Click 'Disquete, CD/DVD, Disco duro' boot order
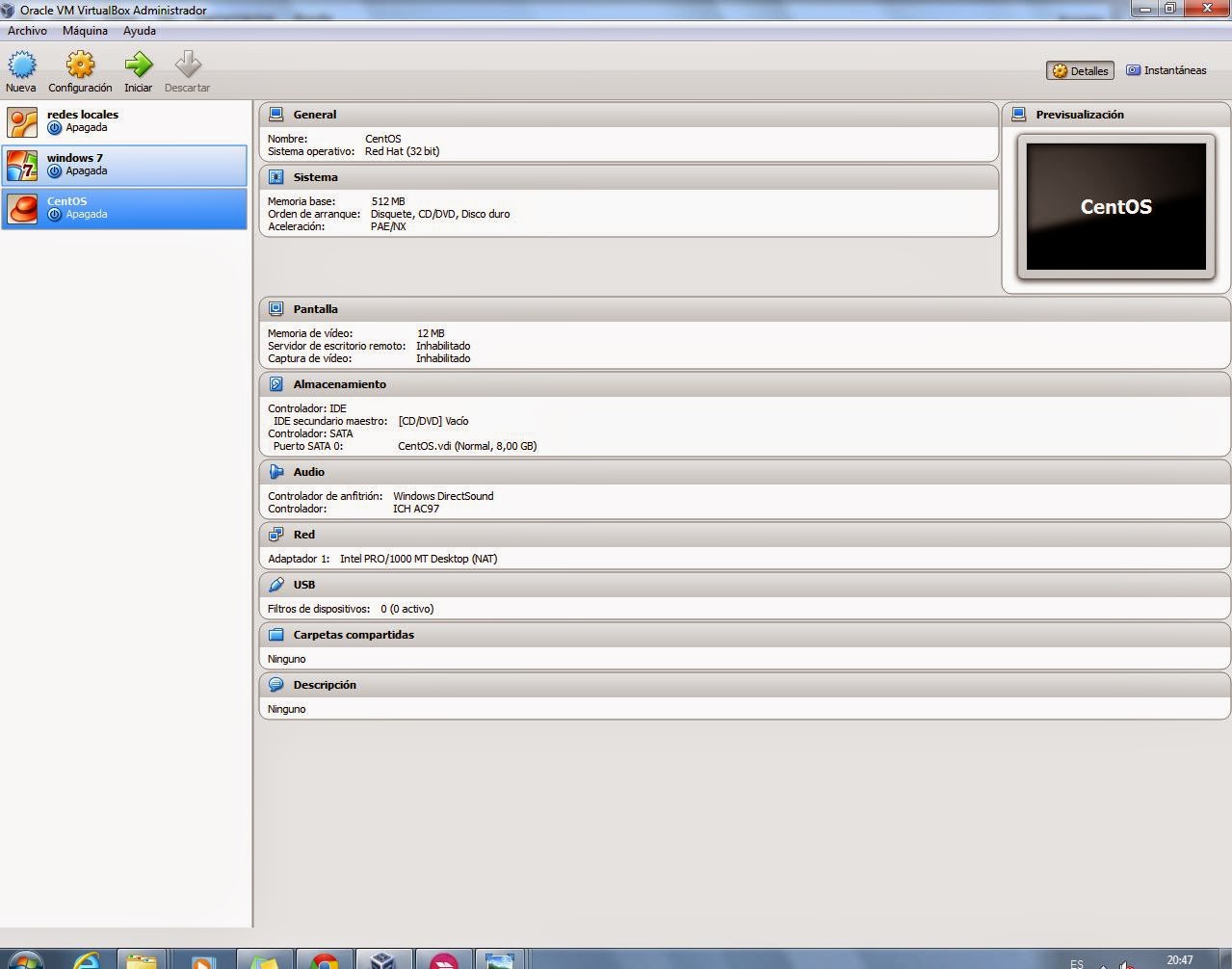1232x969 pixels. click(440, 214)
